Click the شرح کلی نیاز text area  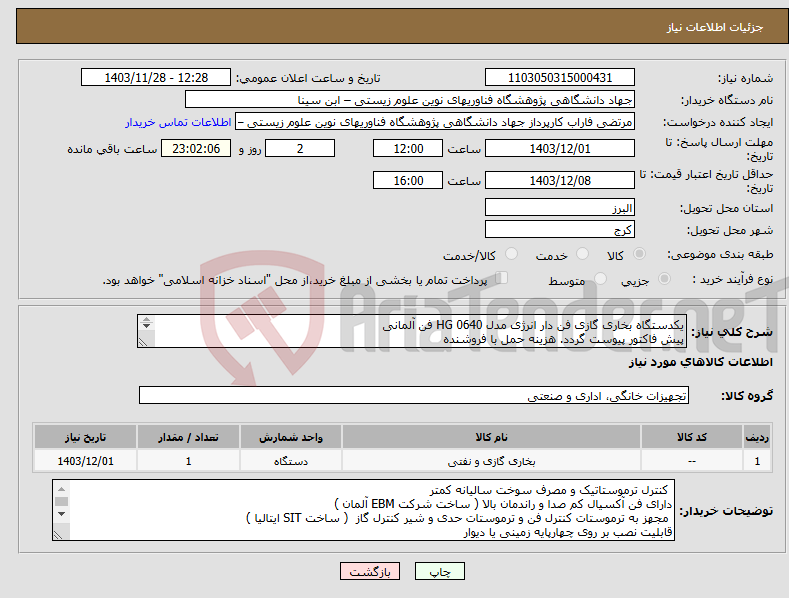[x=412, y=331]
